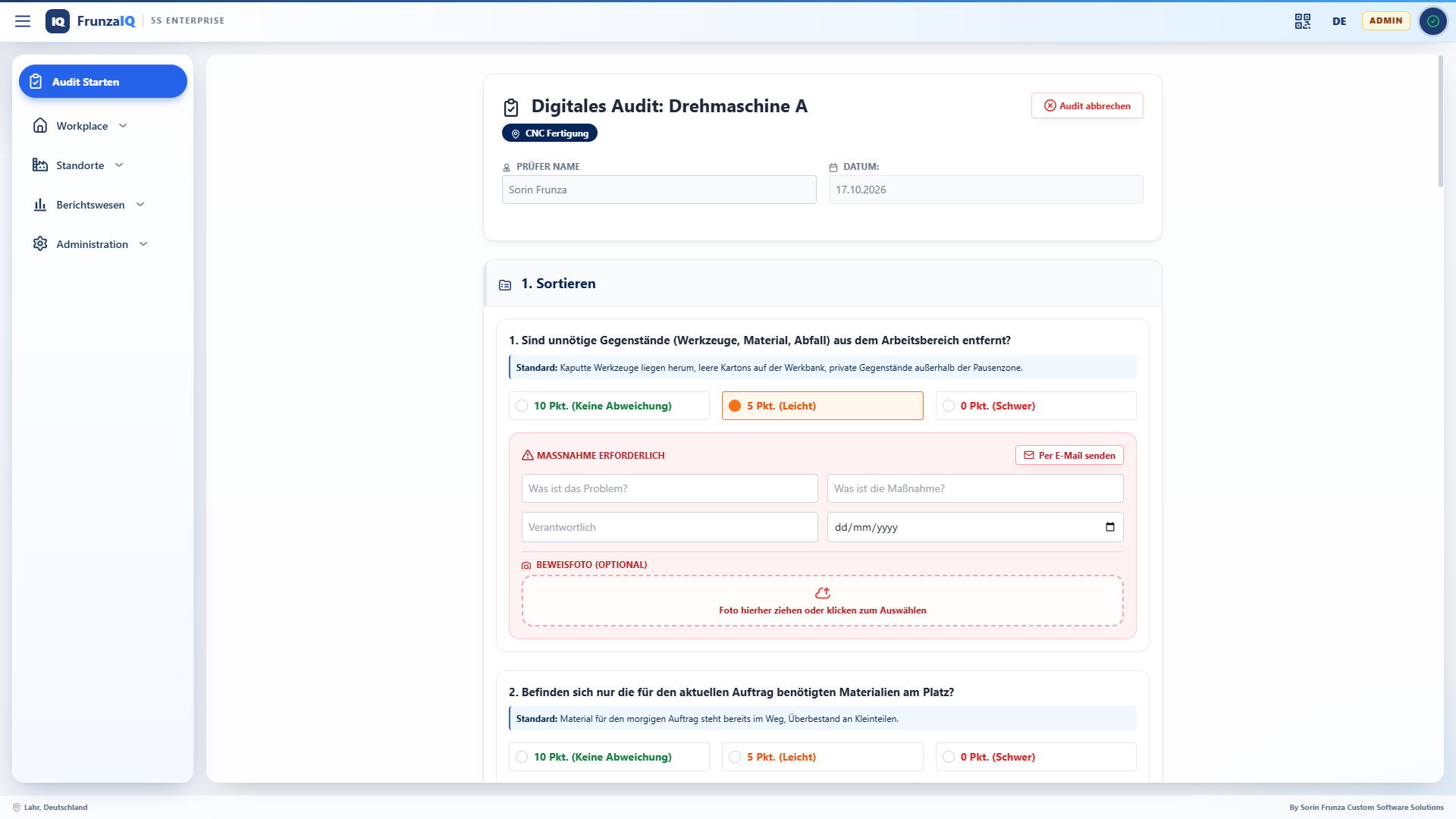Click the warning triangle beside Massnahme erforderlich
Image resolution: width=1456 pixels, height=819 pixels.
528,456
